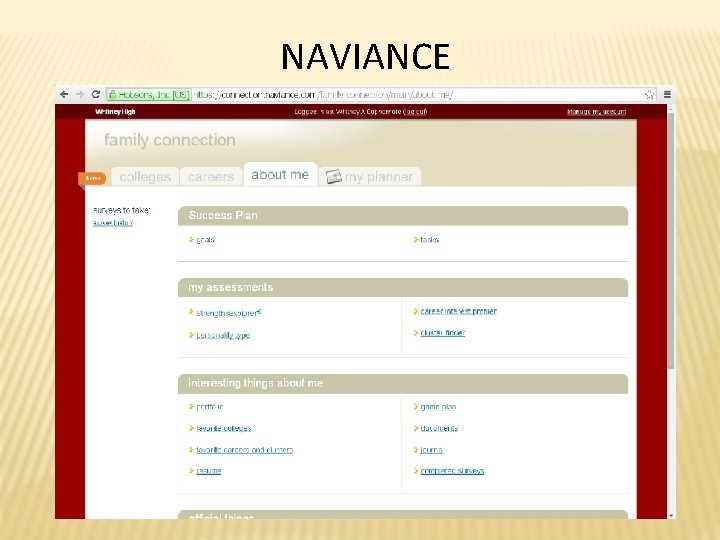720x540 pixels.
Task: Open the personality type assessment
Action: coord(223,335)
